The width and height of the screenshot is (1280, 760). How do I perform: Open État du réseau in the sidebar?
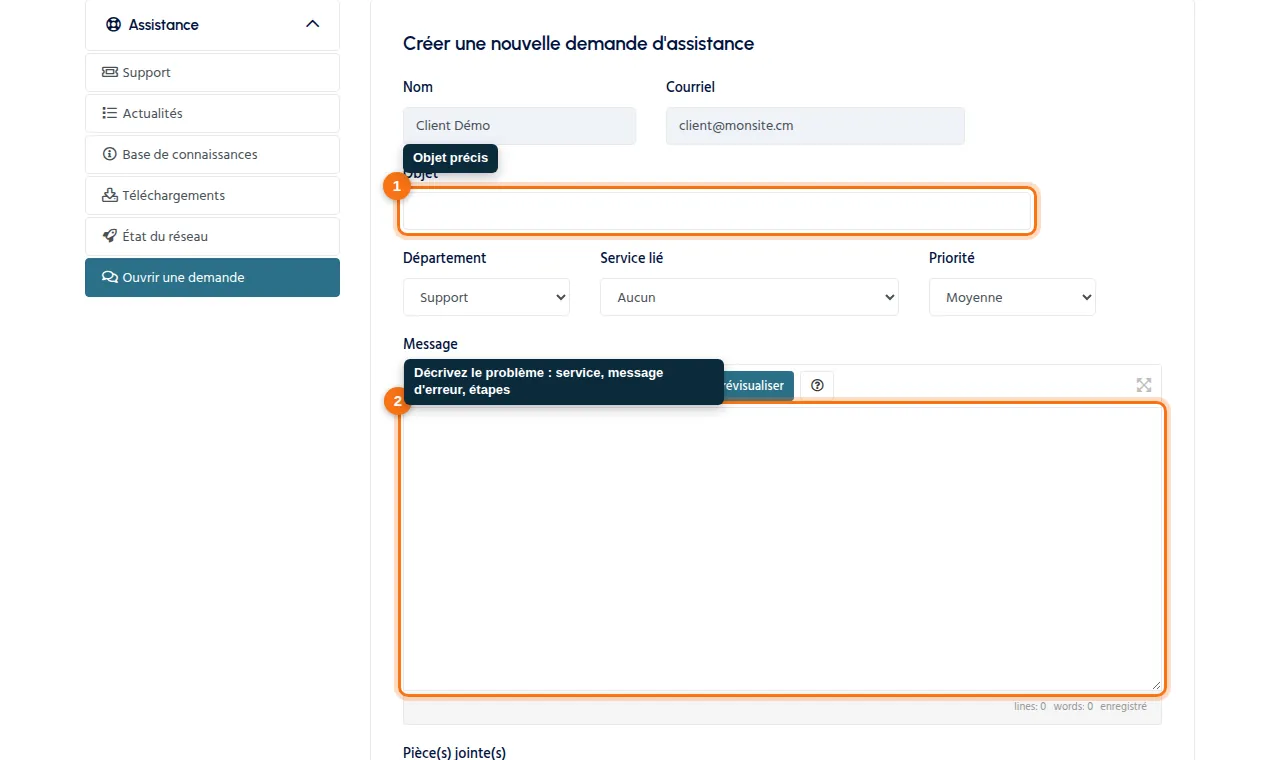coord(212,236)
